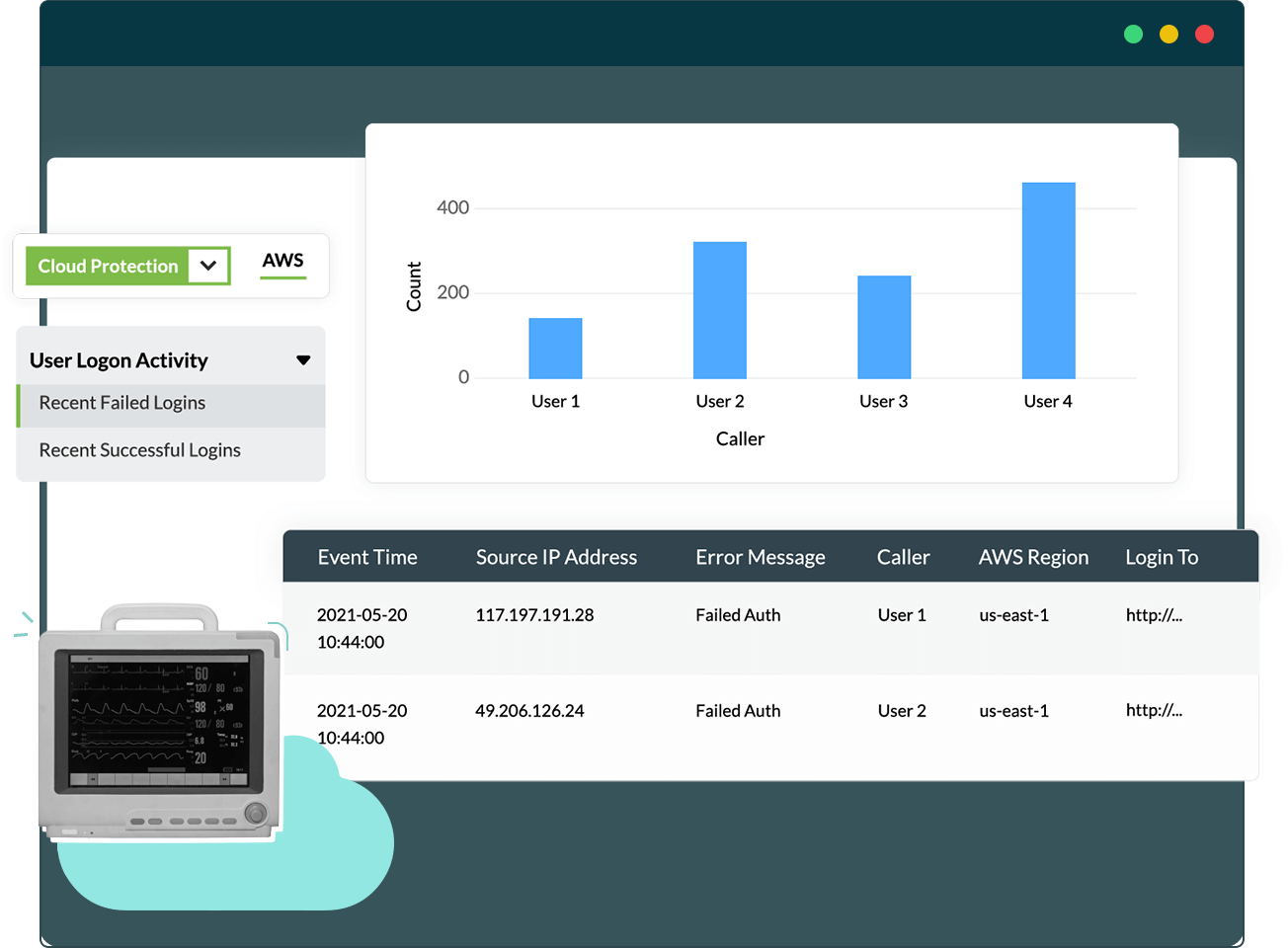
Task: Click the Source IP Address column header
Action: [556, 556]
